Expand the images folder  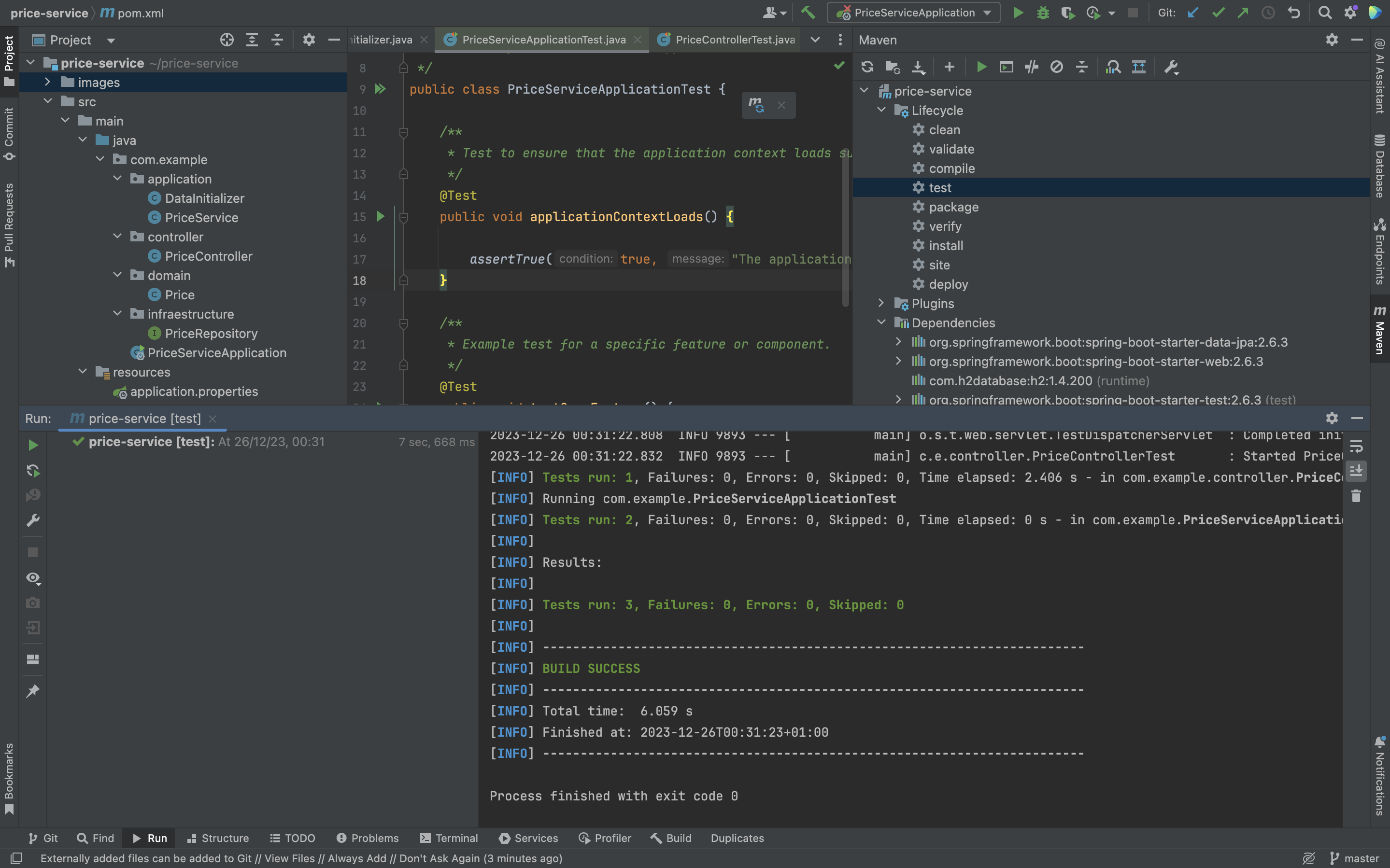(48, 82)
